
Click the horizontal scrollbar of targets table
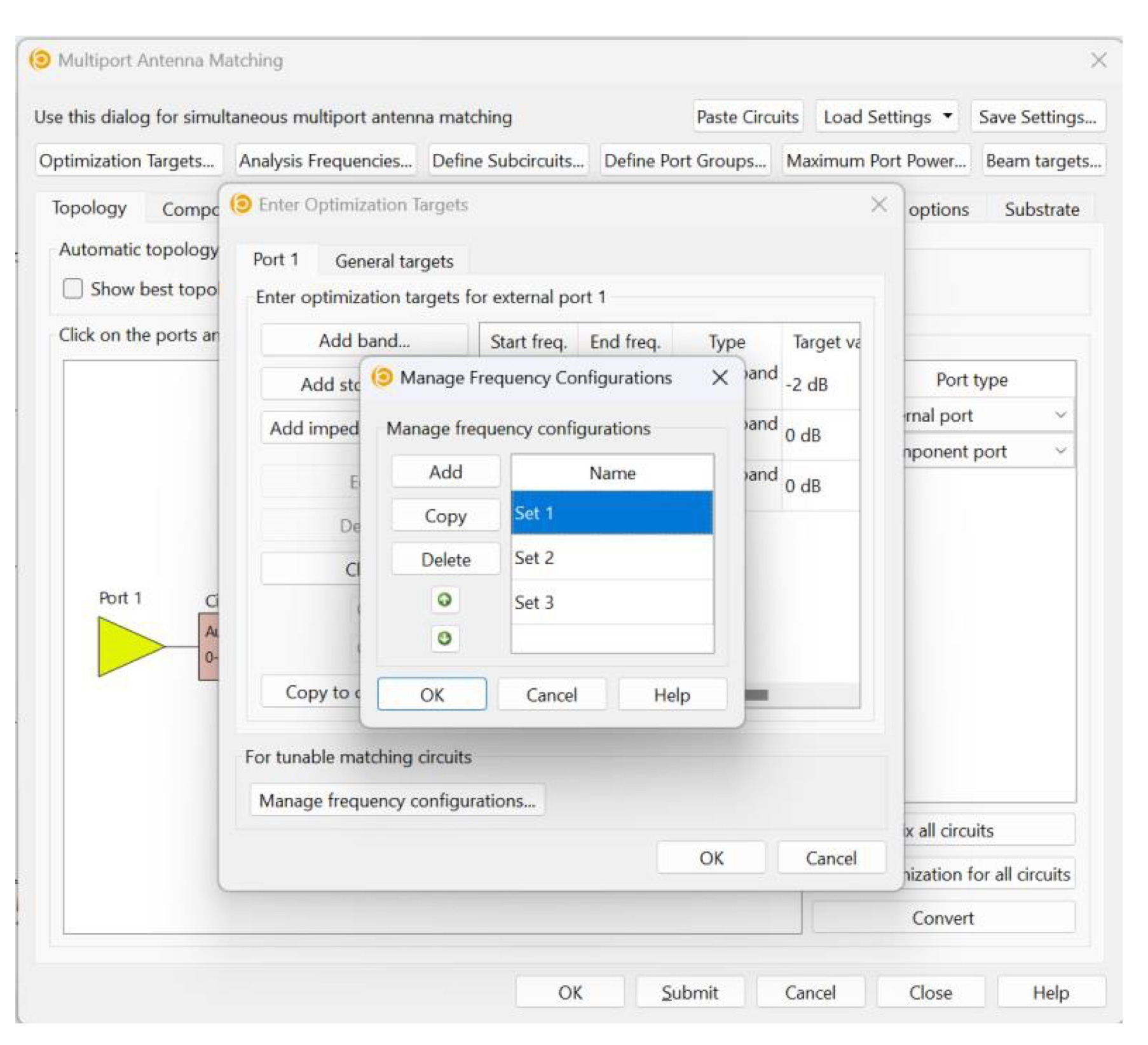(756, 695)
